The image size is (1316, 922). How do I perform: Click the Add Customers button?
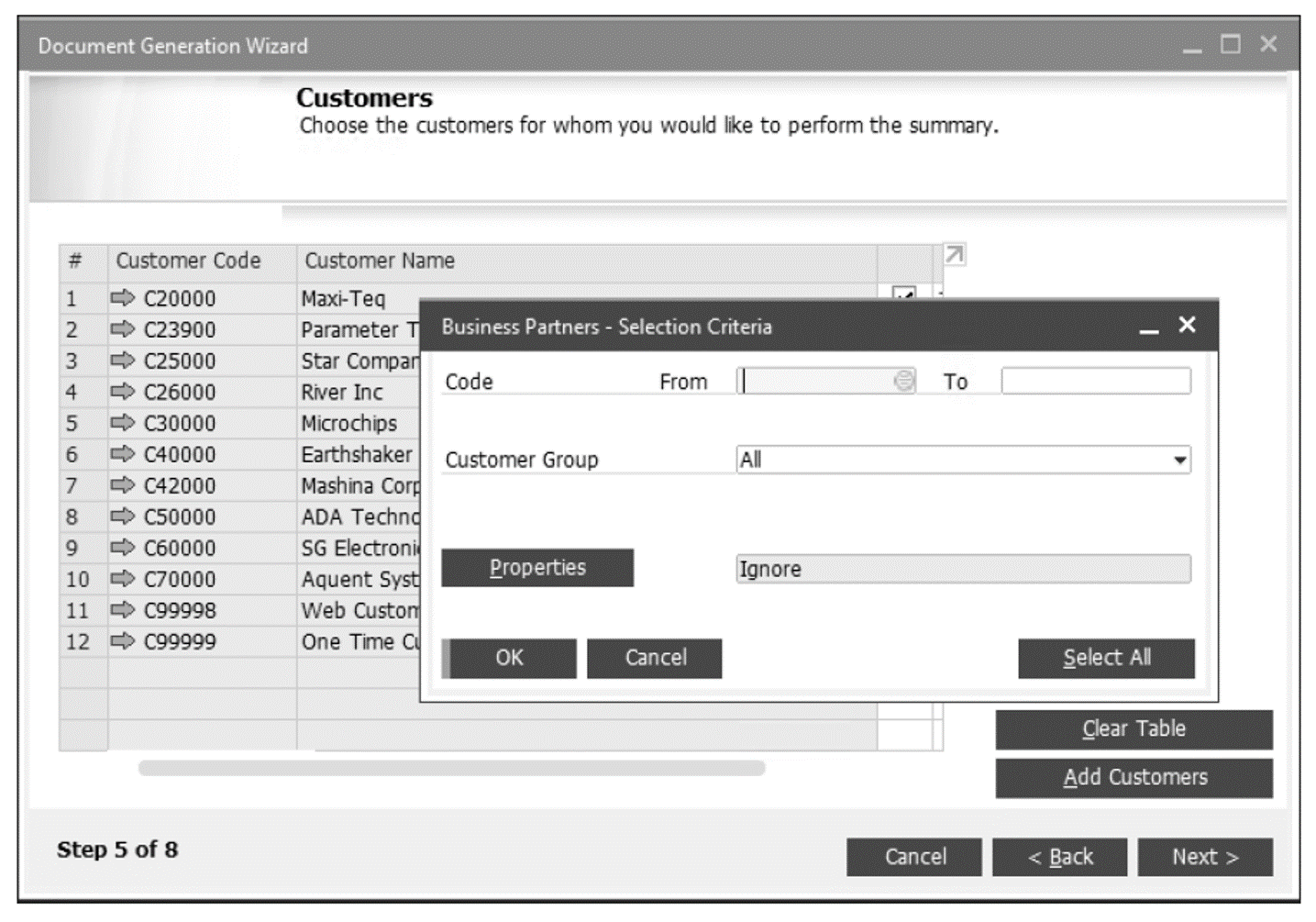tap(1134, 777)
